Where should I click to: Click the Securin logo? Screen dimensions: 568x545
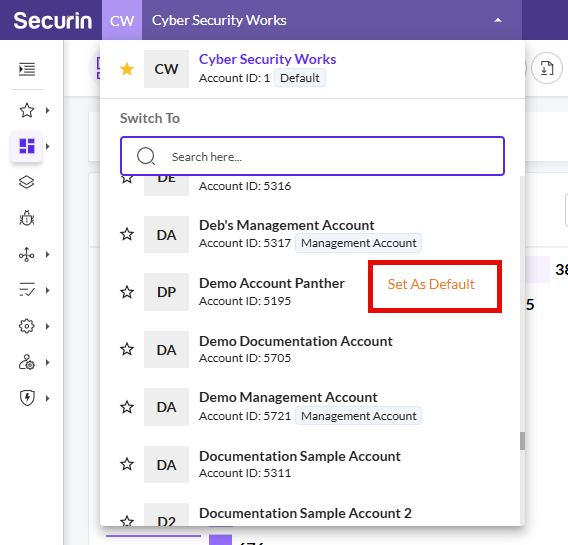point(53,20)
